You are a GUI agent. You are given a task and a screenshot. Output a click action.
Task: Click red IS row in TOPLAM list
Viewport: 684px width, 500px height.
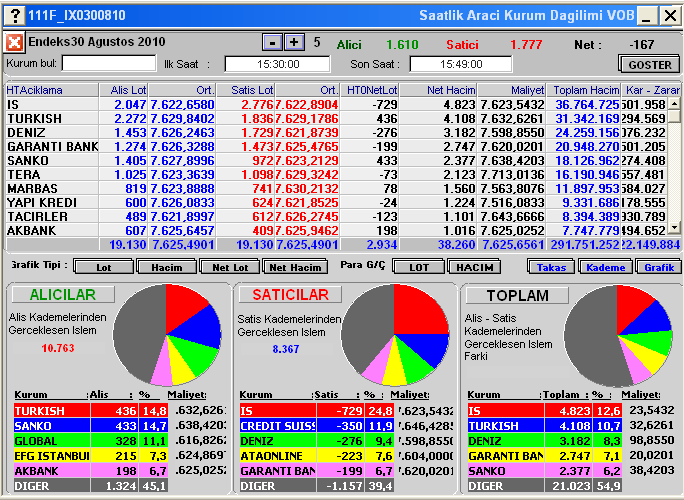[544, 411]
